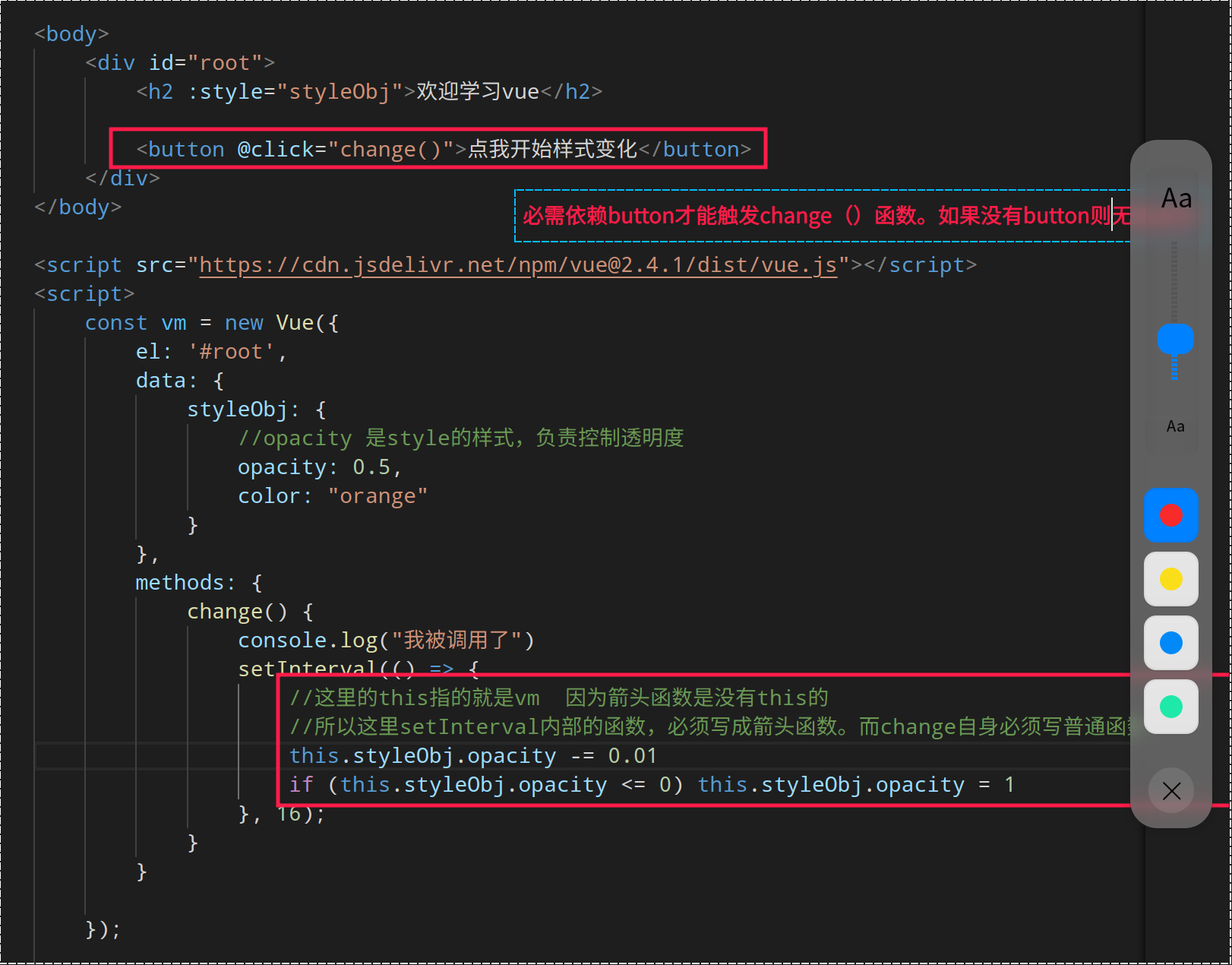Open the vue.js CDN script link
Viewport: 1232px width, 965px height.
click(518, 265)
